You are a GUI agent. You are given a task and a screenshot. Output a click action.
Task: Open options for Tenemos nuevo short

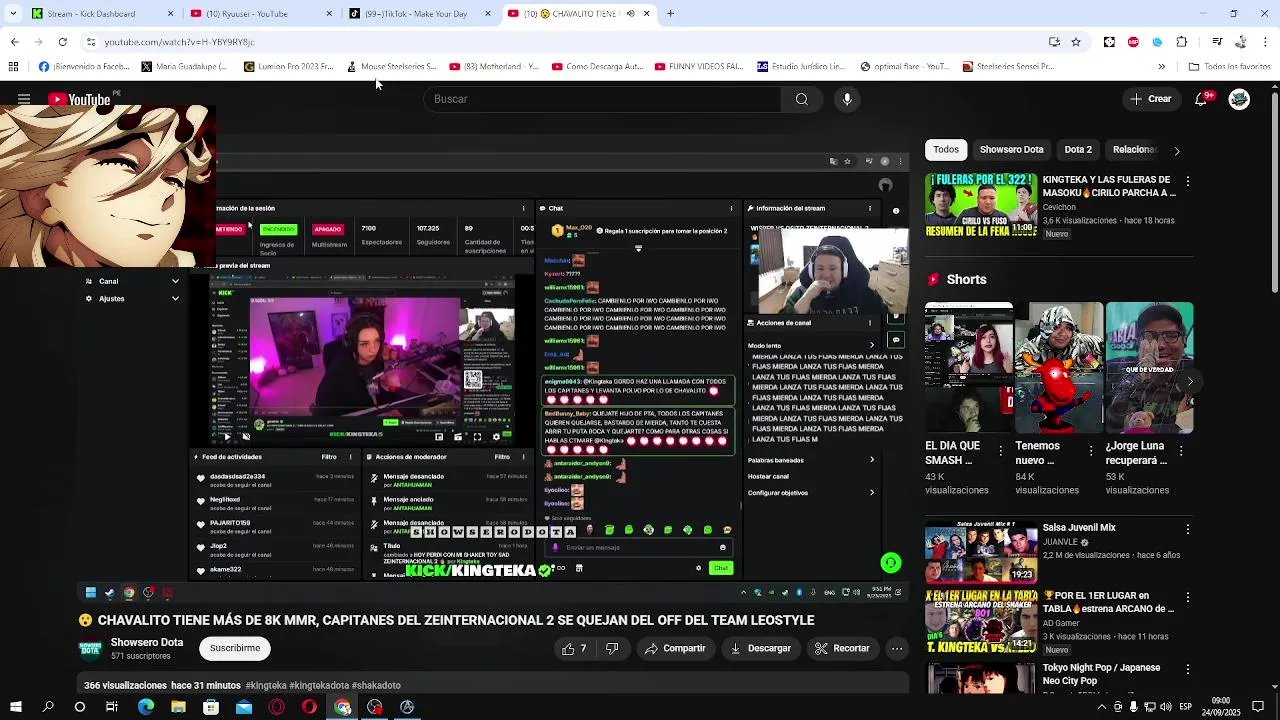click(x=1090, y=451)
